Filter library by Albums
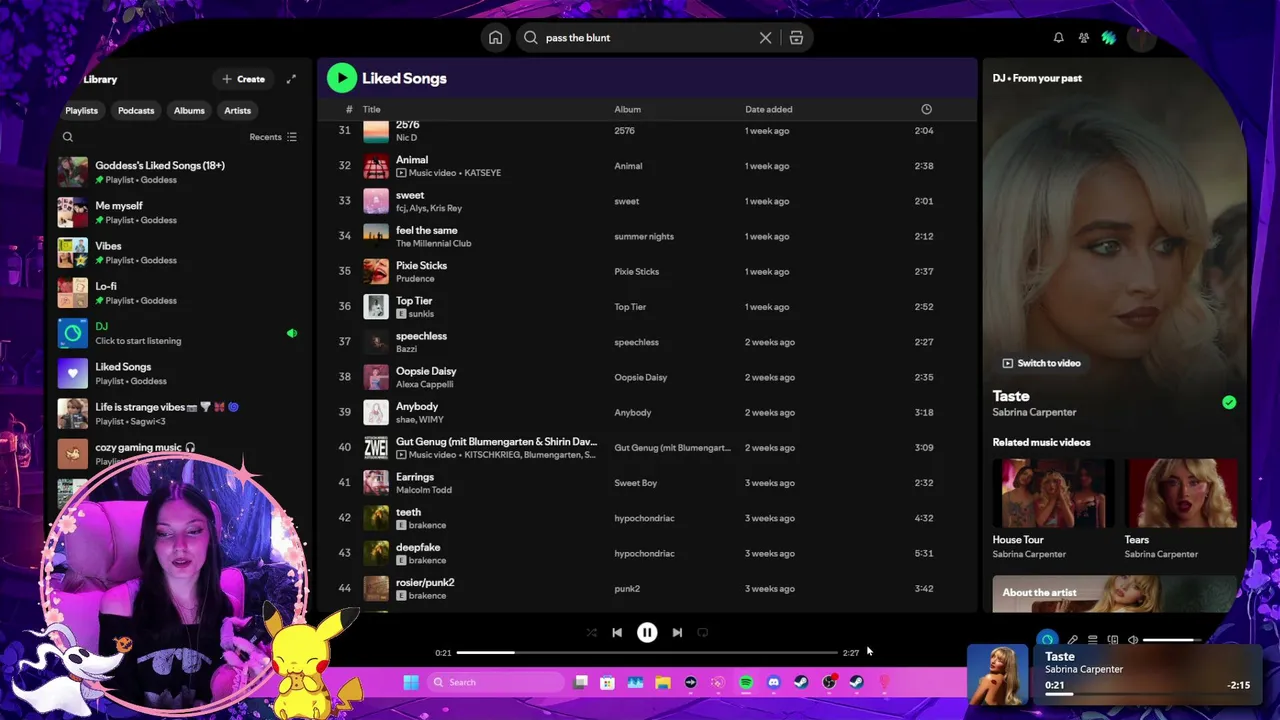Screen dimensions: 1280x720 [x=189, y=111]
